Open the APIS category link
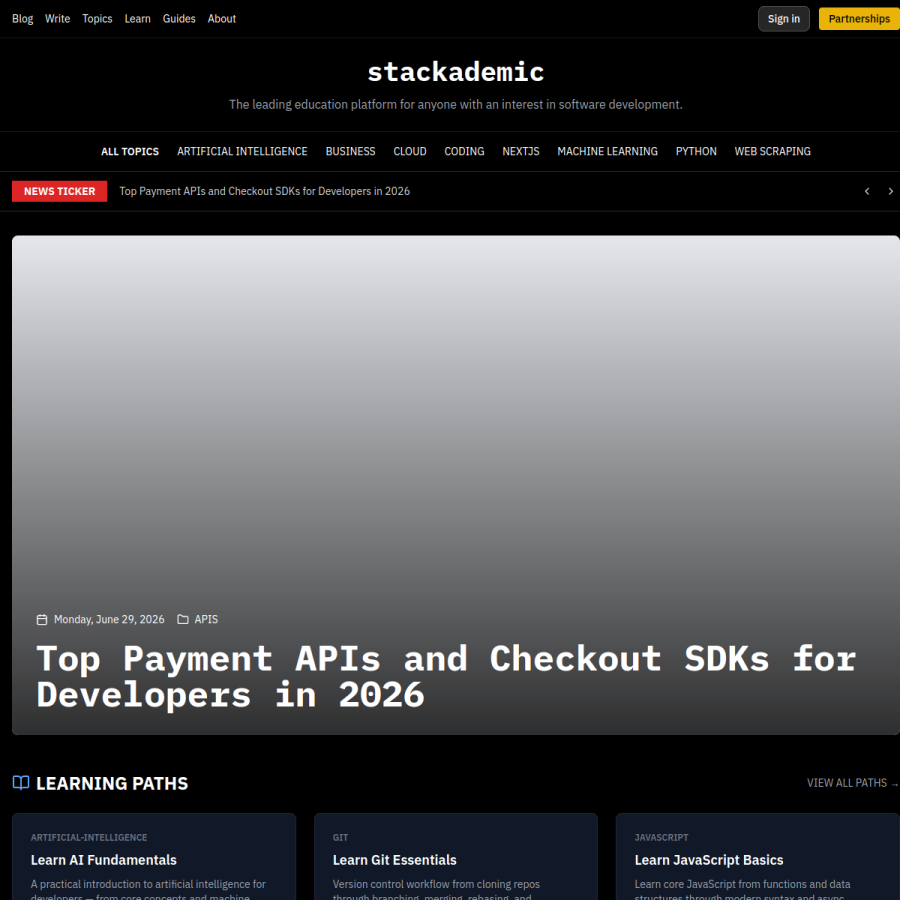900x900 pixels. coord(206,619)
